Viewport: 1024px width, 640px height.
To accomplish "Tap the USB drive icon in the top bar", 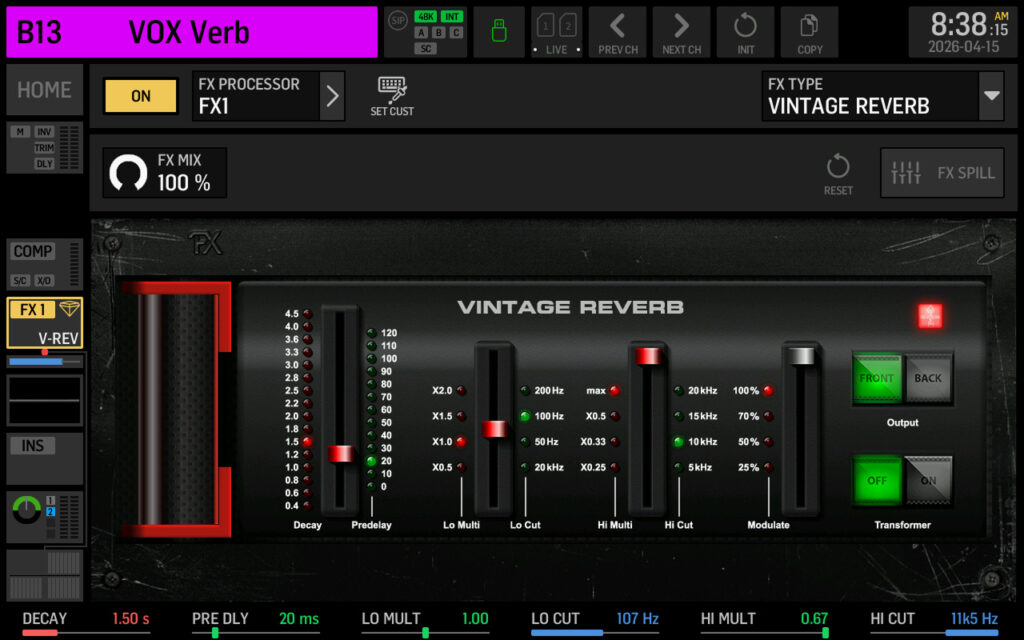I will [498, 30].
